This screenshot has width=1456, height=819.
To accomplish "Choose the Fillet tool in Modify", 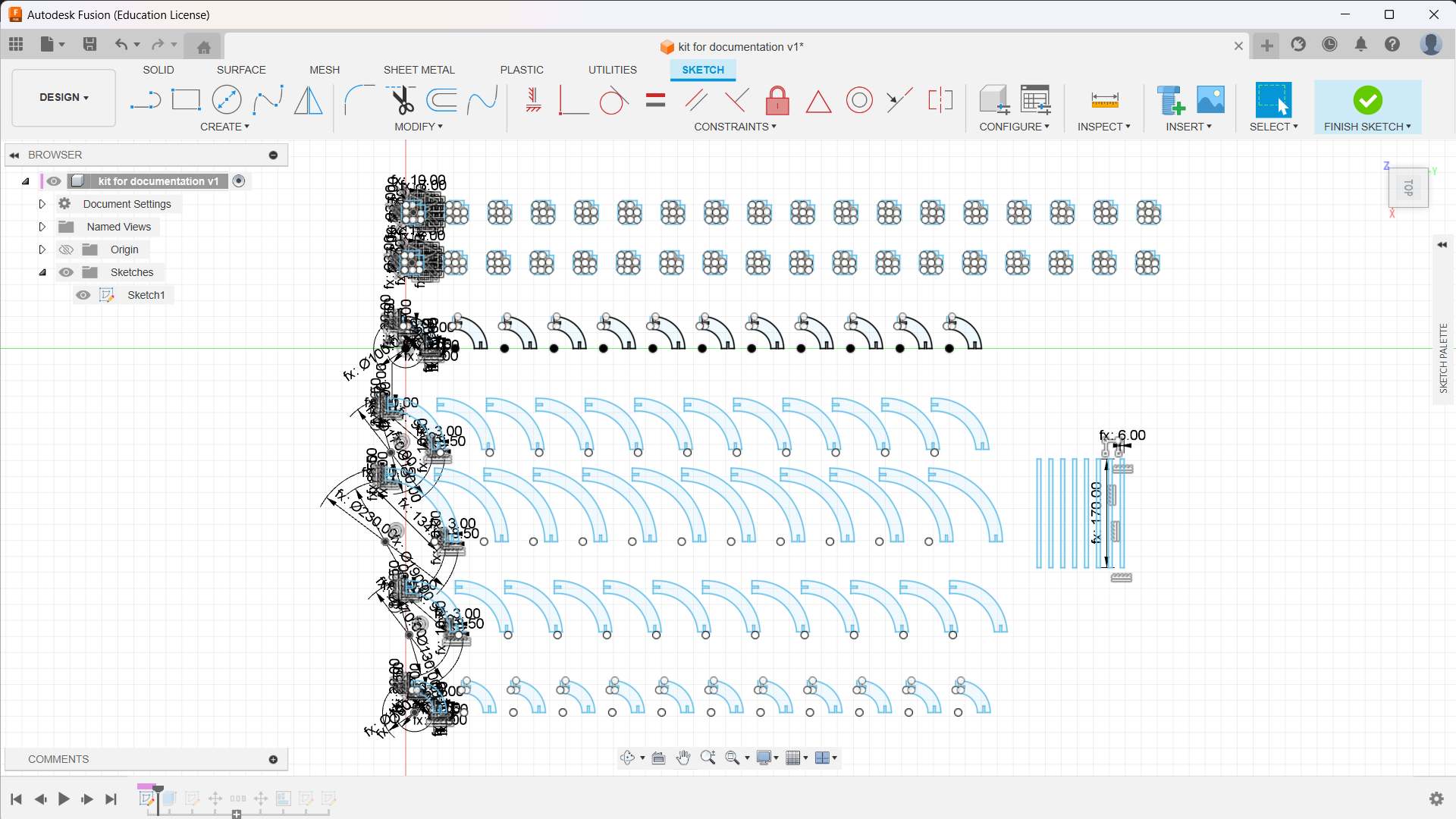I will click(x=359, y=100).
